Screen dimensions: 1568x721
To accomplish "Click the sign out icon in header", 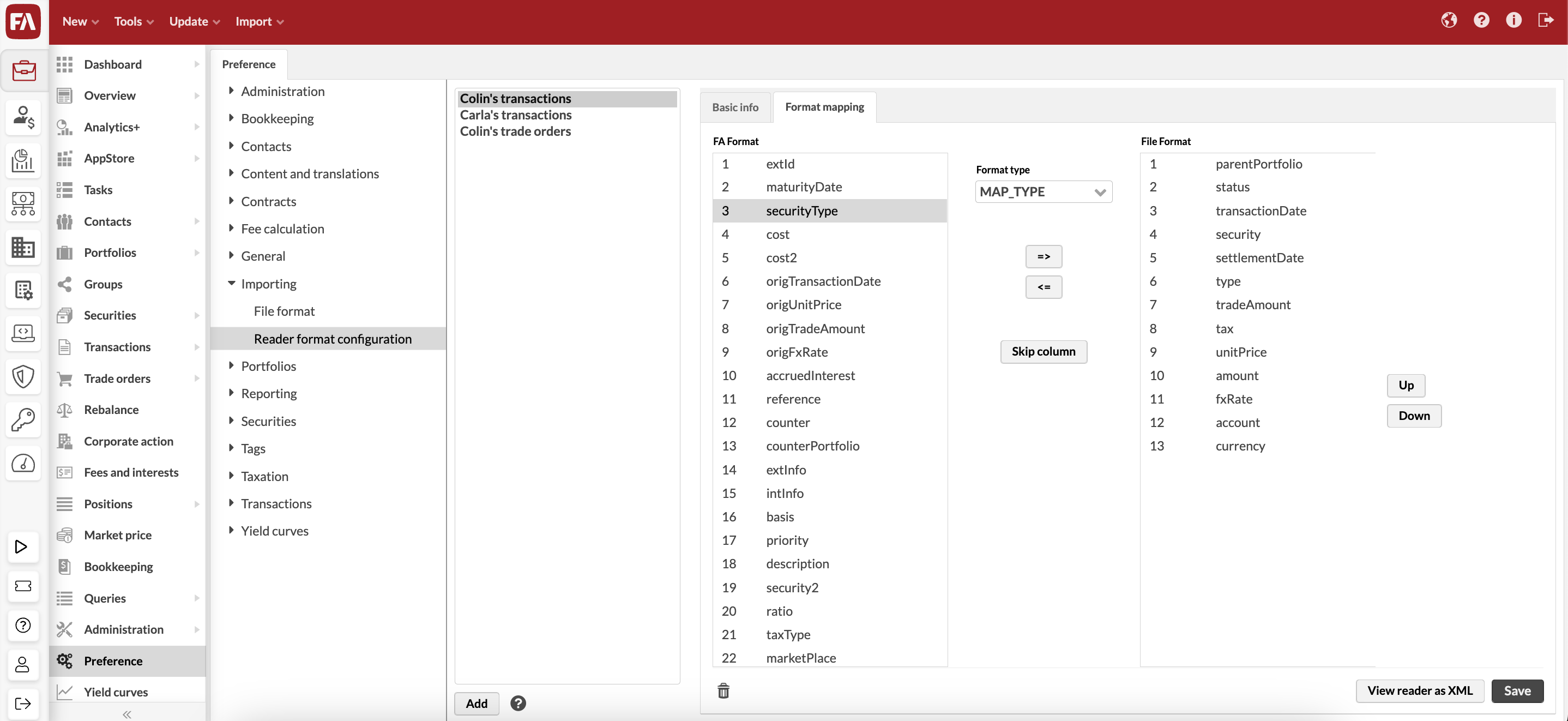I will coord(1546,20).
